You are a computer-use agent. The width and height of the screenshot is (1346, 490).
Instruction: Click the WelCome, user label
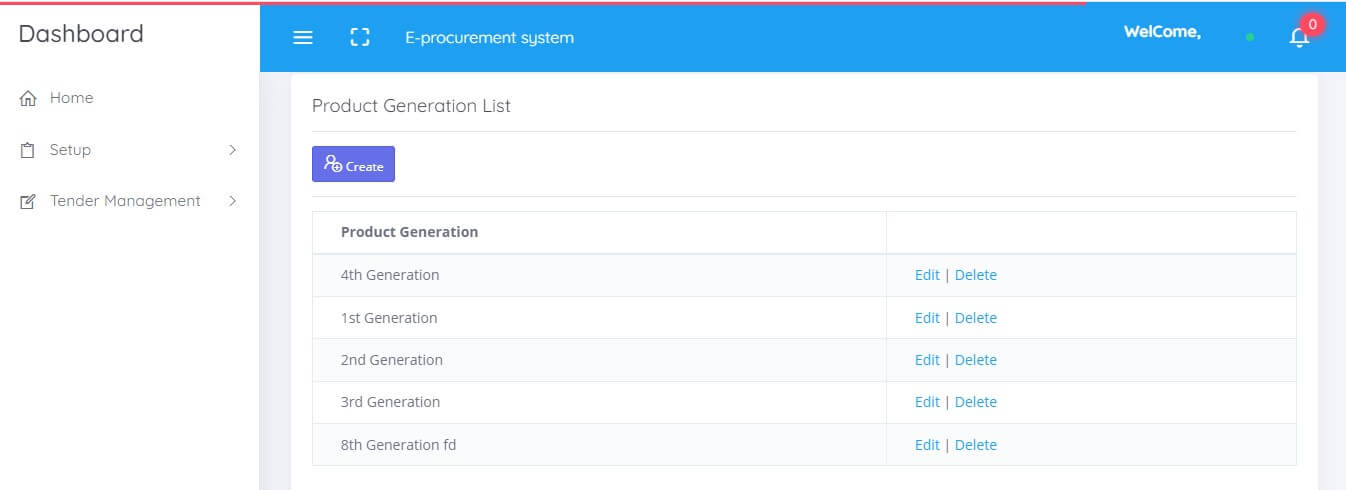point(1162,32)
